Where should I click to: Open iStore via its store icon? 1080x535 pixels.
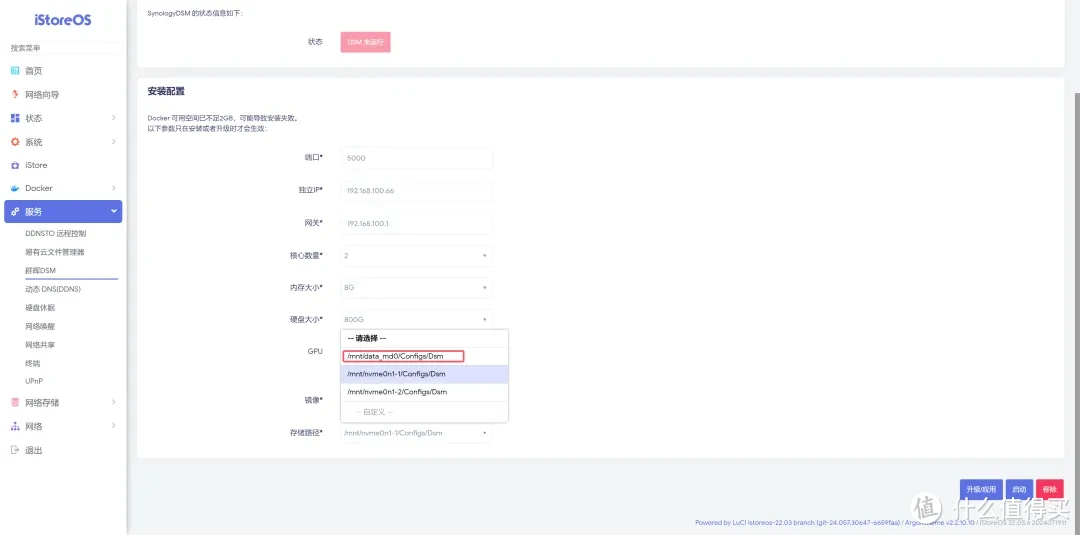click(15, 165)
